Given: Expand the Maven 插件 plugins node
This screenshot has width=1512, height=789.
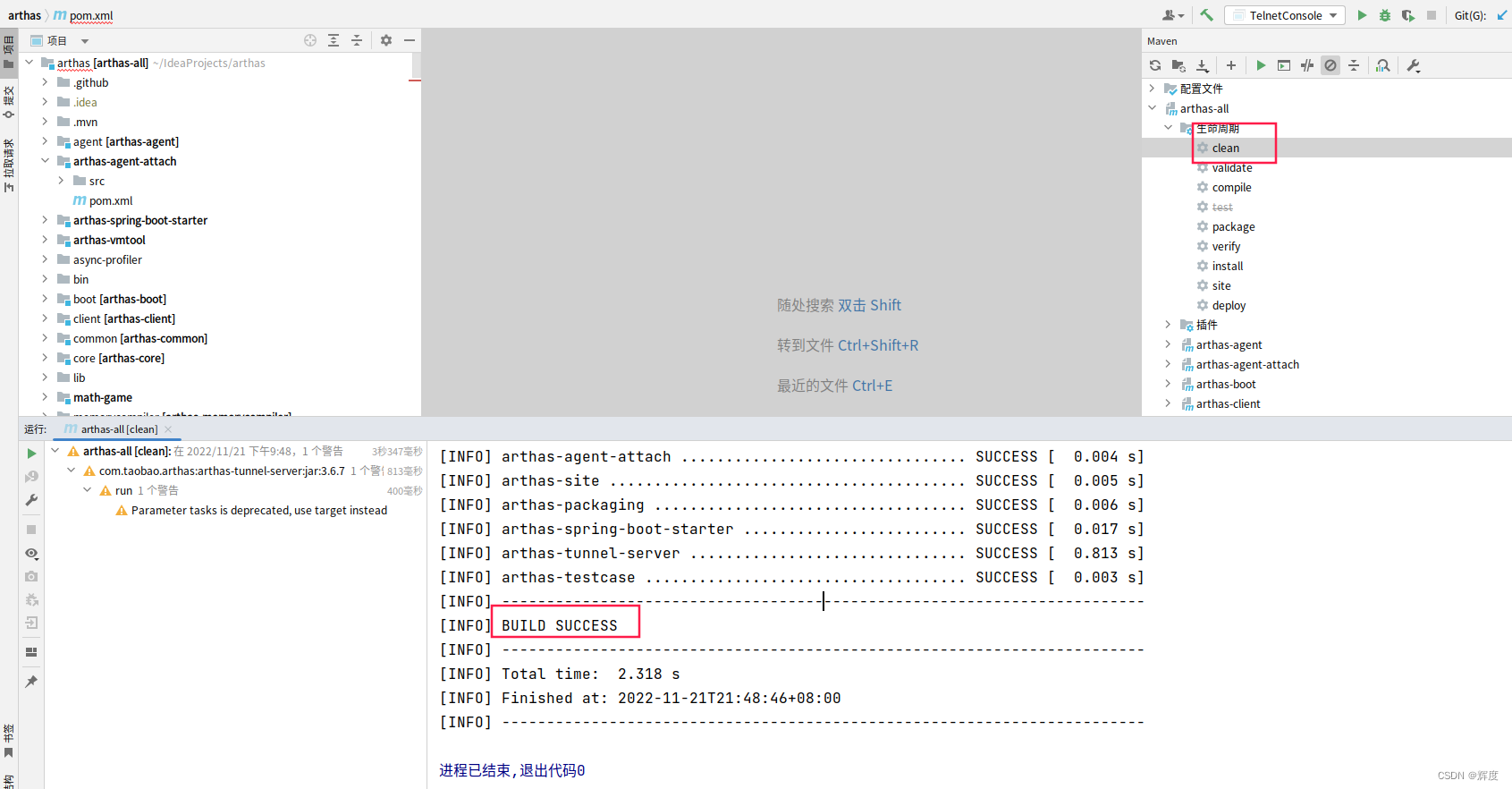Looking at the screenshot, I should click(1168, 325).
